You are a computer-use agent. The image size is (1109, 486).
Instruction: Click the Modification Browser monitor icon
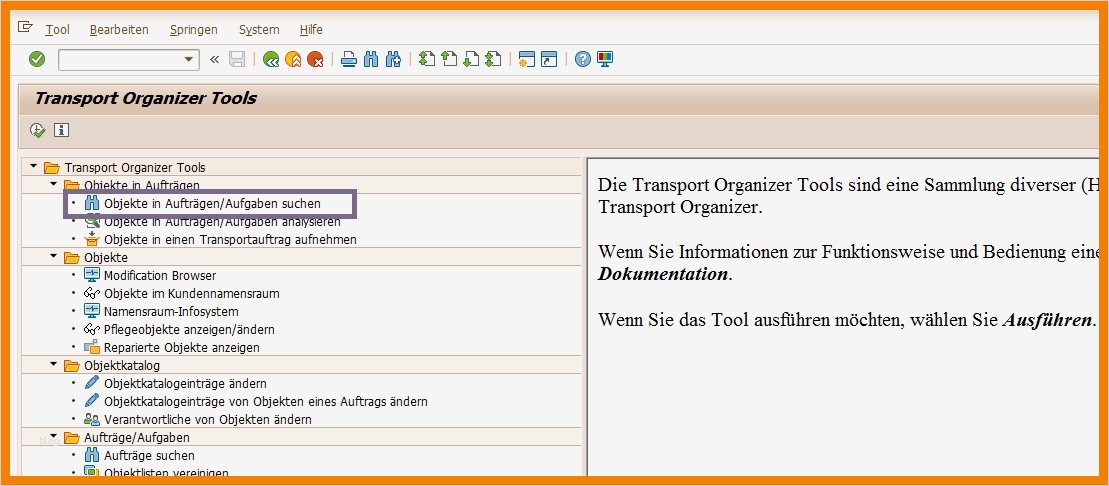pyautogui.click(x=92, y=275)
